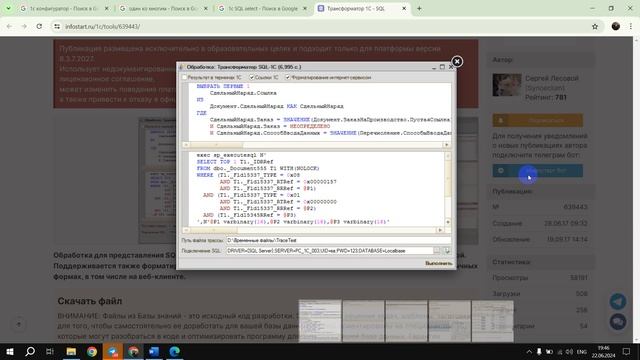The height and width of the screenshot is (360, 640).
Task: Open author Сергей Лесовой's avatar photo
Action: pyautogui.click(x=507, y=85)
